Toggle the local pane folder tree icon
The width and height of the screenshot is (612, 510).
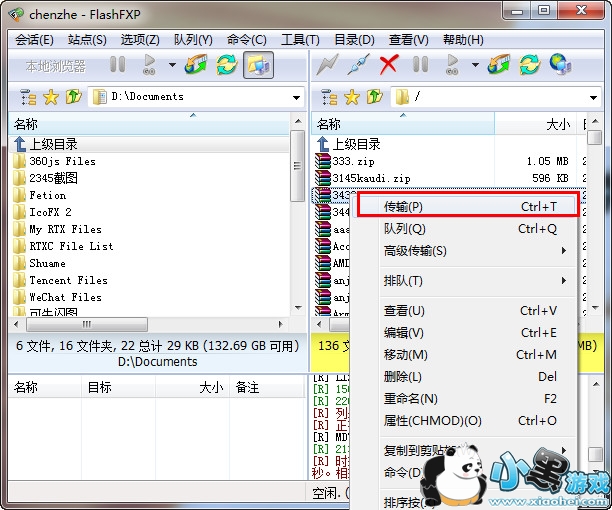tap(28, 97)
